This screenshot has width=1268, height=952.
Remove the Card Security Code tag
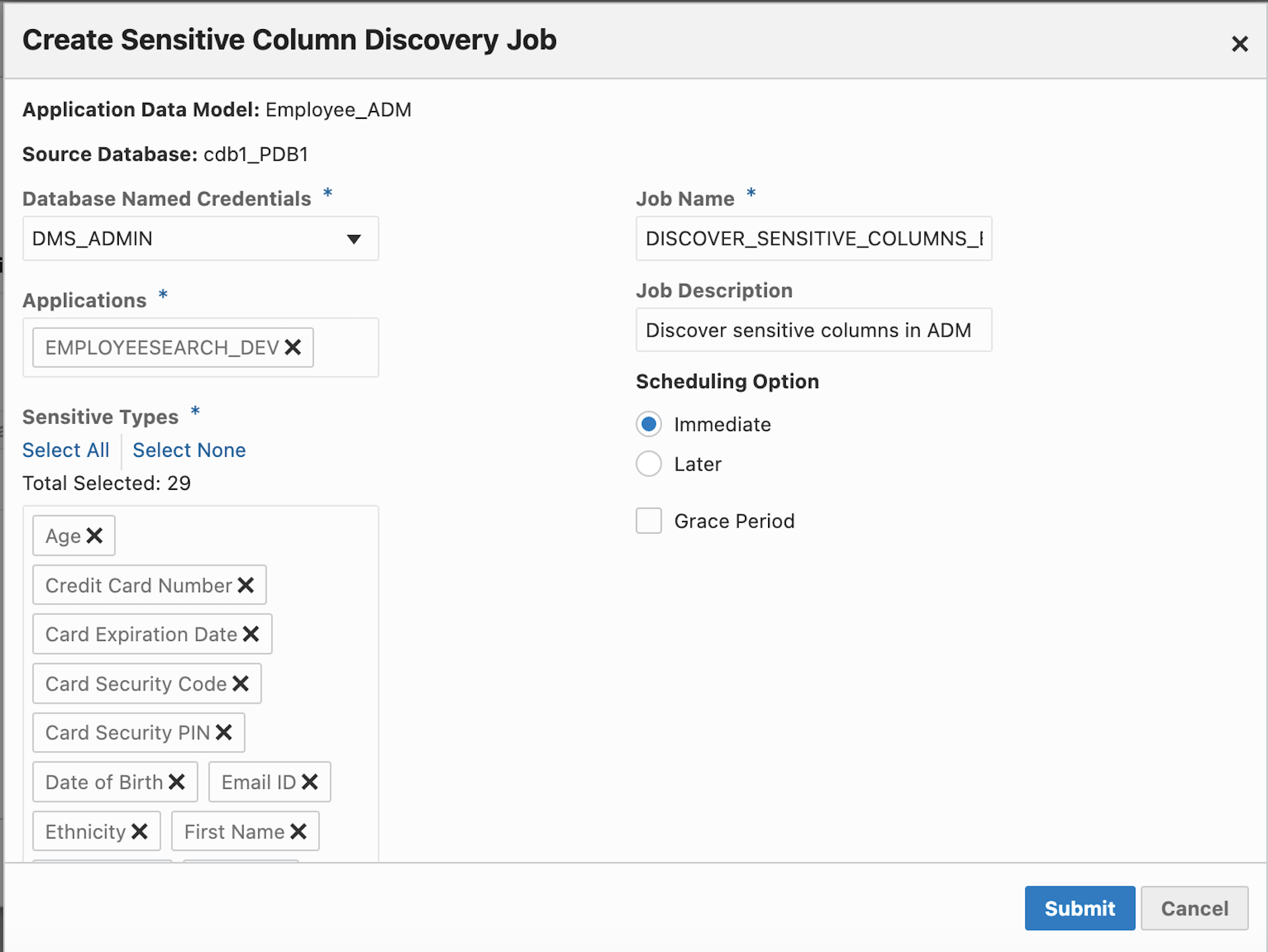(x=240, y=683)
